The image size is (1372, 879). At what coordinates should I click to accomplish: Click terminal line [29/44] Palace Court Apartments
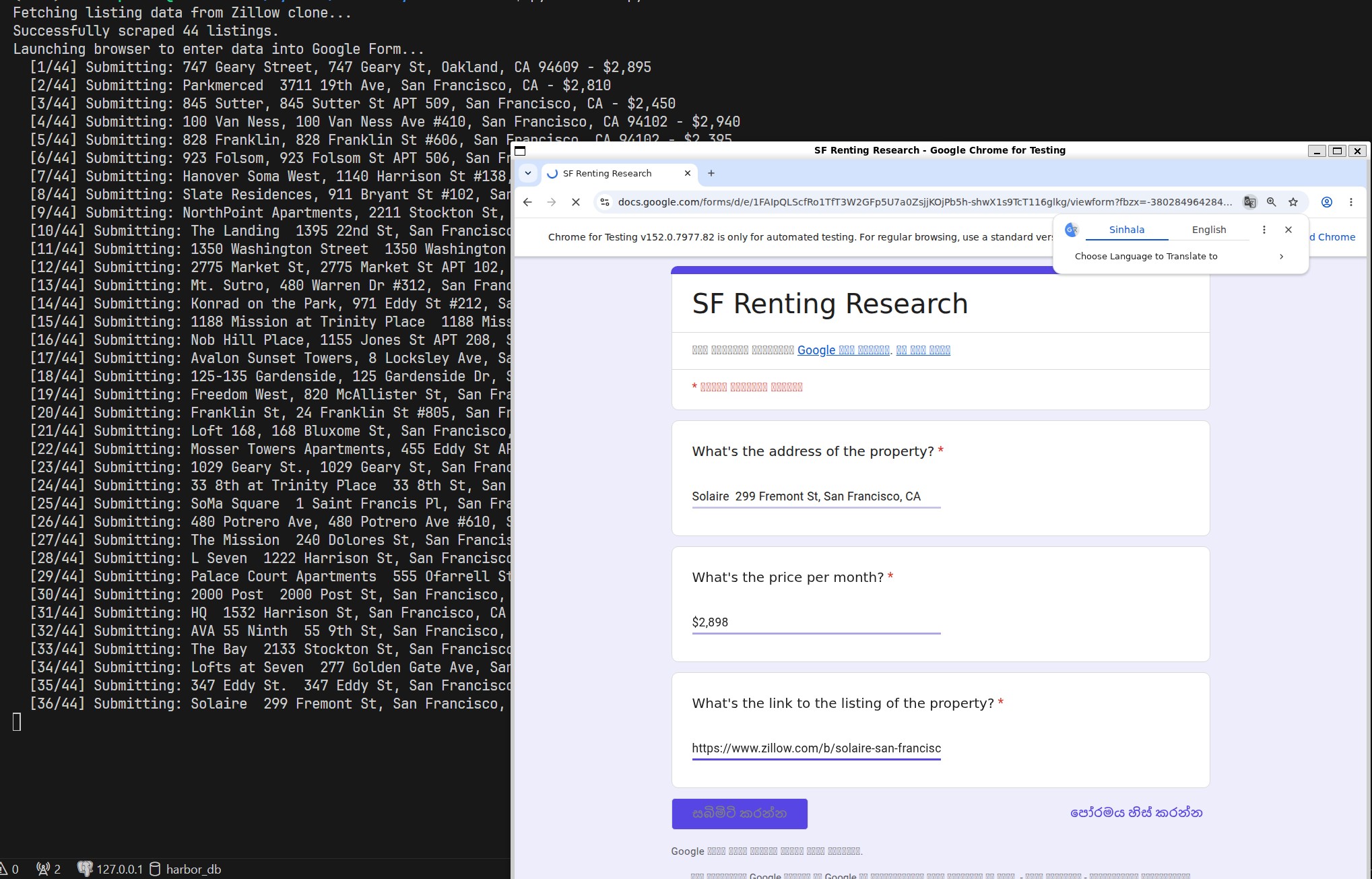(270, 577)
